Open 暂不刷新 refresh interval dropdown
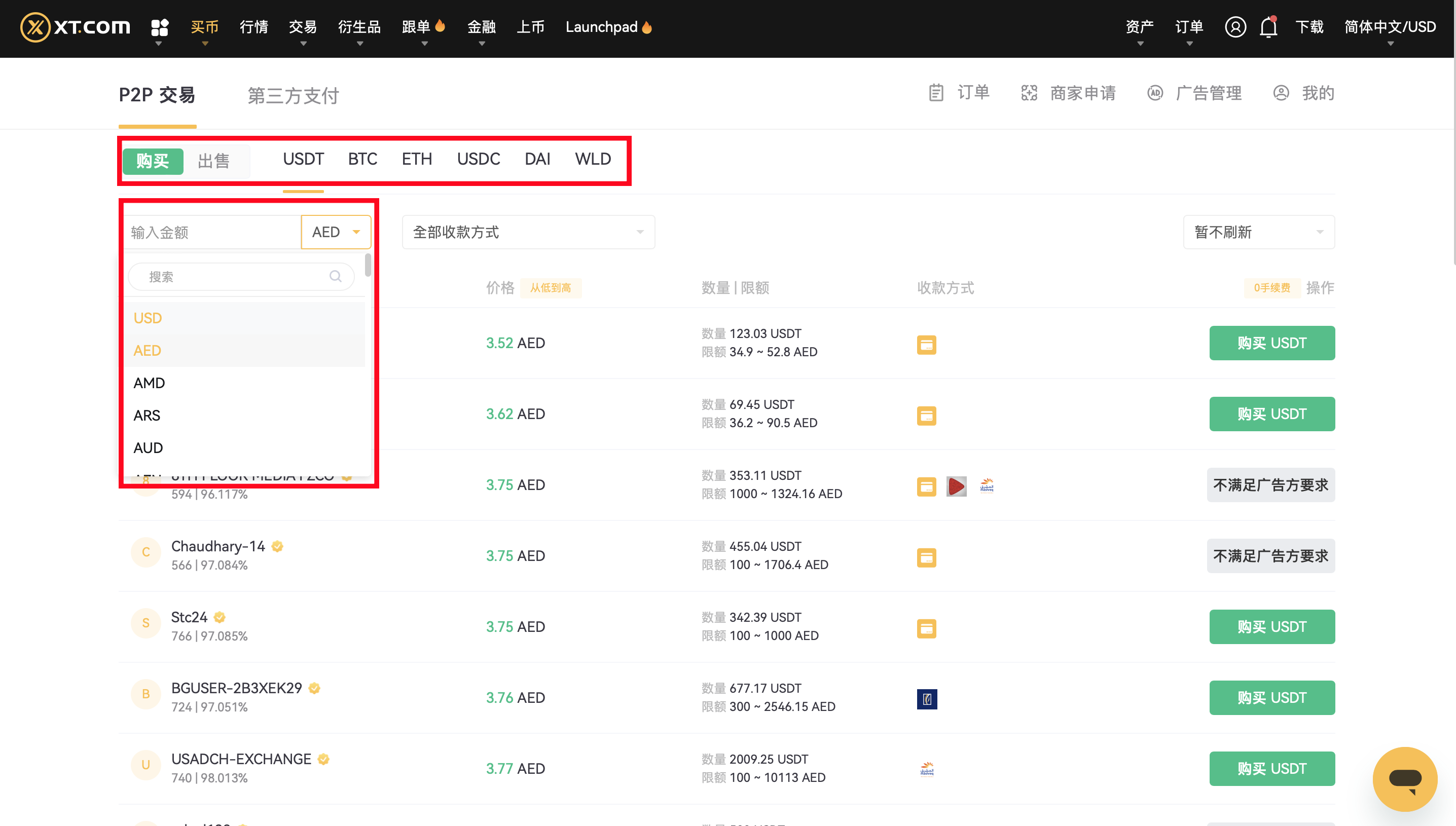The width and height of the screenshot is (1456, 826). point(1259,232)
